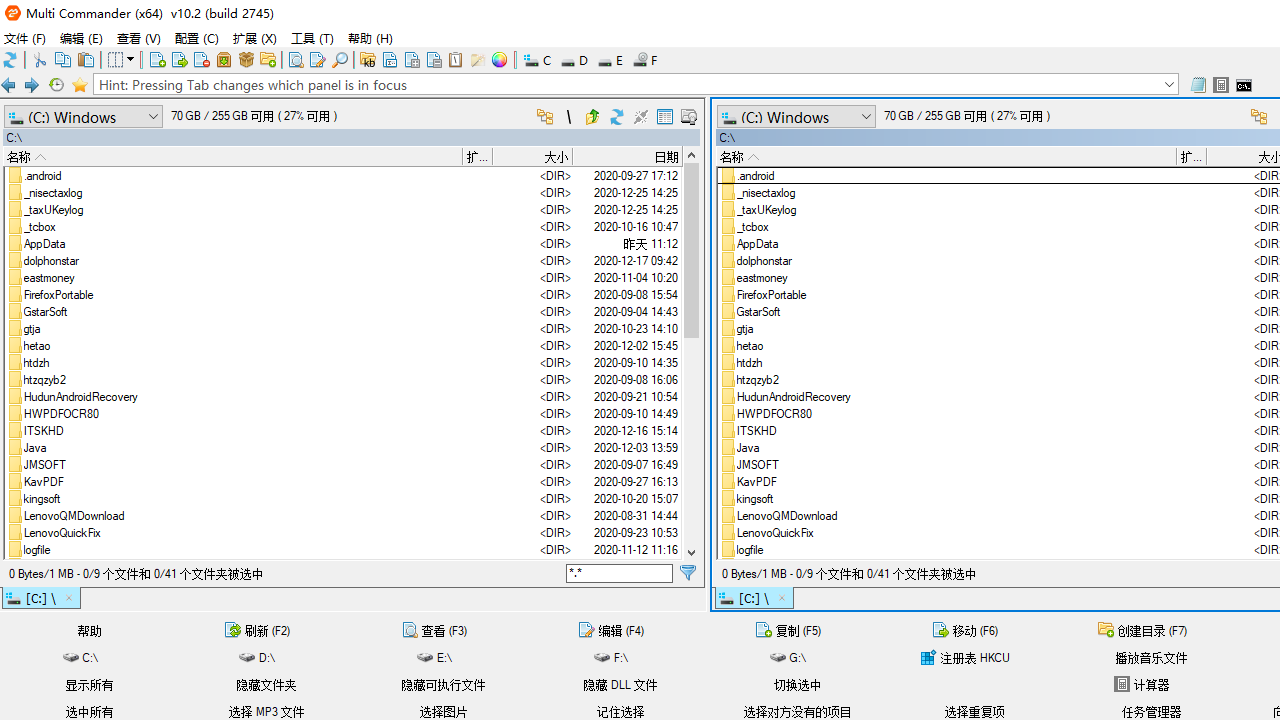
Task: Refresh the right panel with blue arrows icon
Action: (616, 116)
